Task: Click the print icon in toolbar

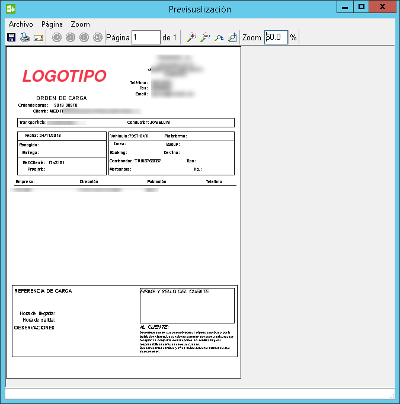Action: tap(25, 37)
